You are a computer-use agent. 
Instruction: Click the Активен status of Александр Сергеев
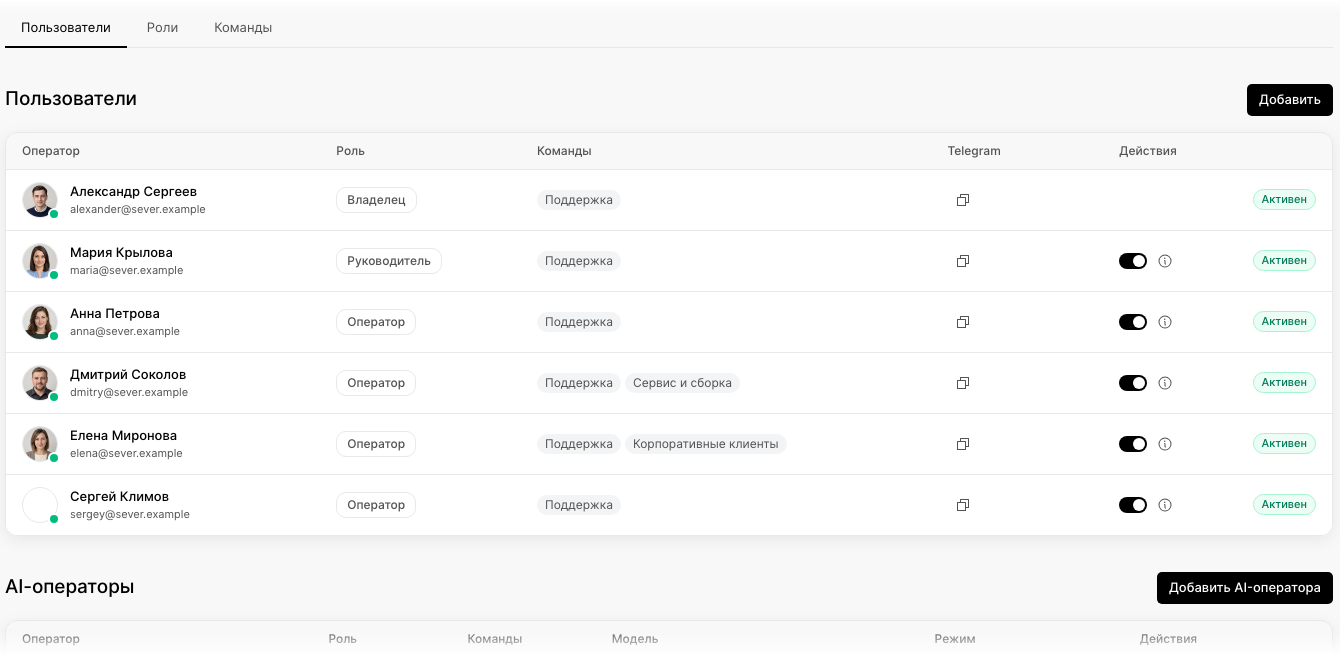click(1284, 200)
